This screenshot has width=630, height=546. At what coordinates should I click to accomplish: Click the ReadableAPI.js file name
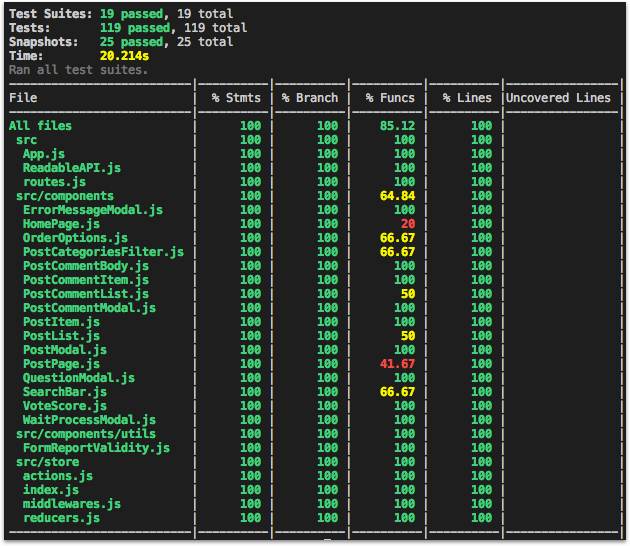coord(72,168)
